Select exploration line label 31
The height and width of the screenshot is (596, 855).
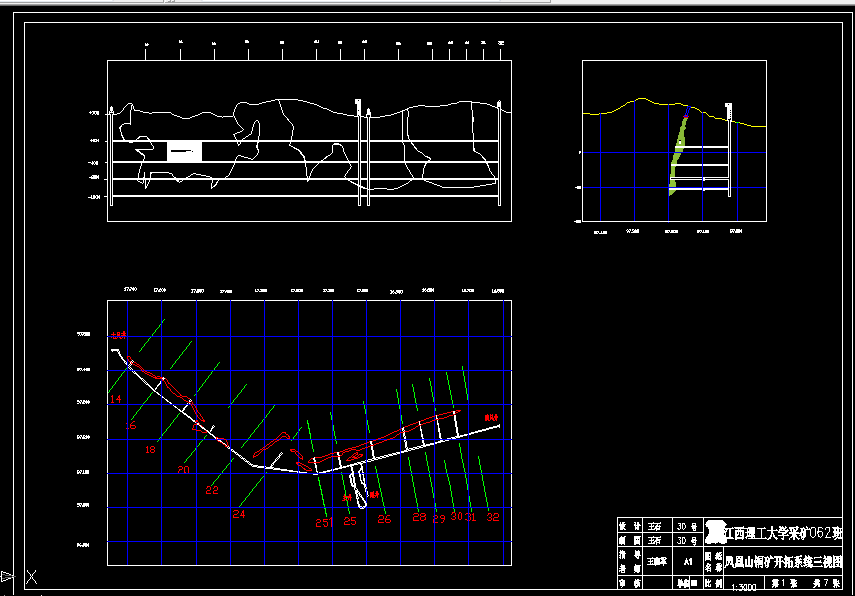[471, 517]
